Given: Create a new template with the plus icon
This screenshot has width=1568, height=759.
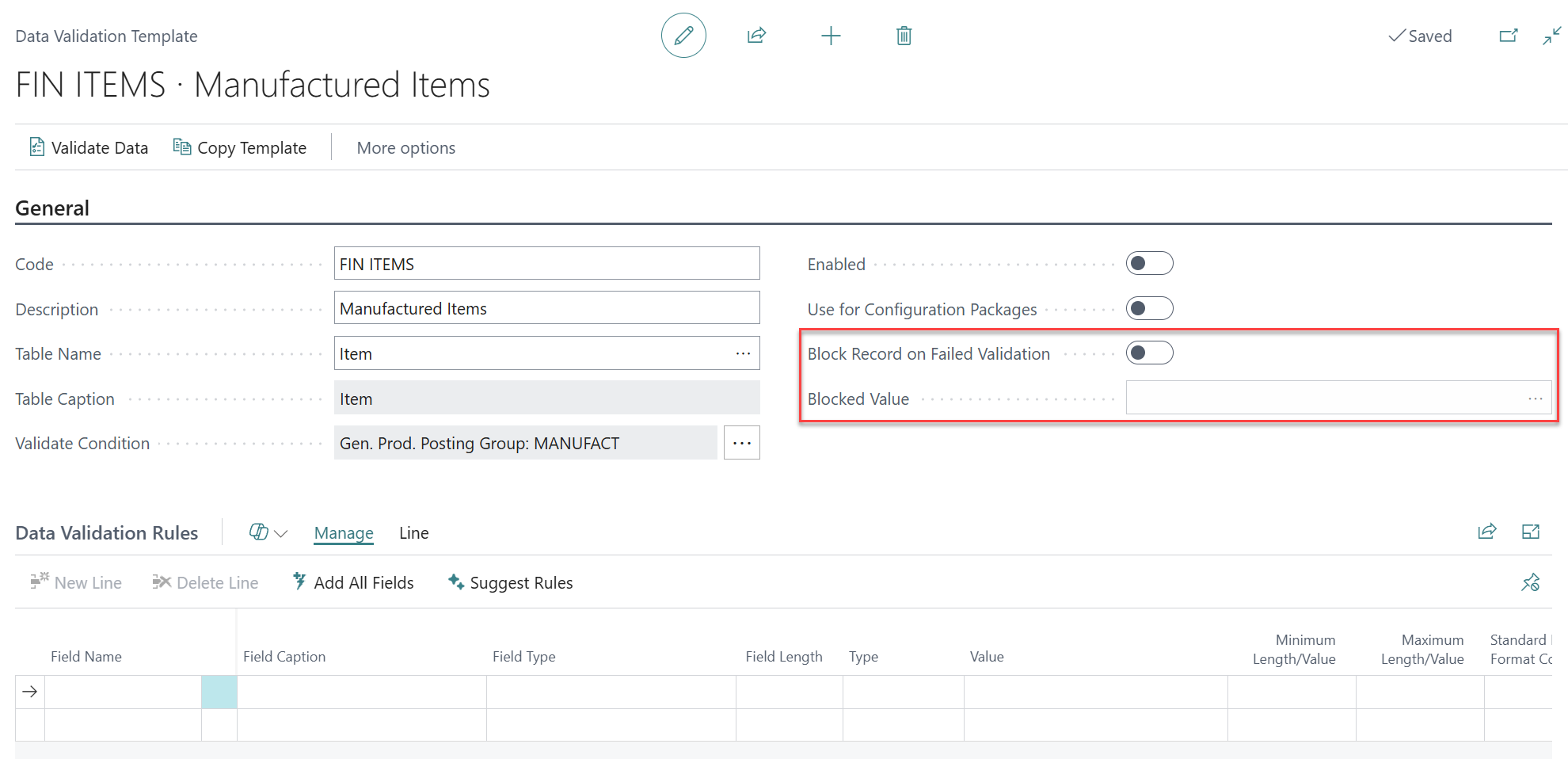Looking at the screenshot, I should [x=831, y=36].
